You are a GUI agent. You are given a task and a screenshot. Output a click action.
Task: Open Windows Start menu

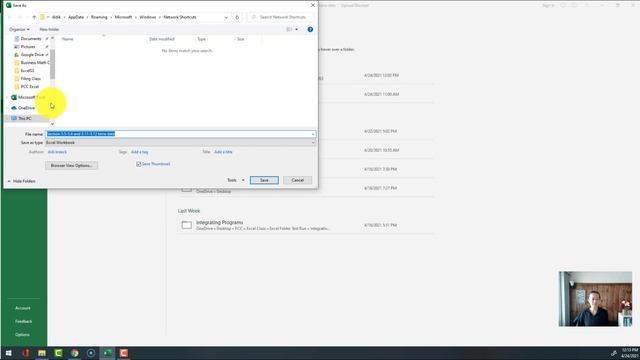point(9,353)
